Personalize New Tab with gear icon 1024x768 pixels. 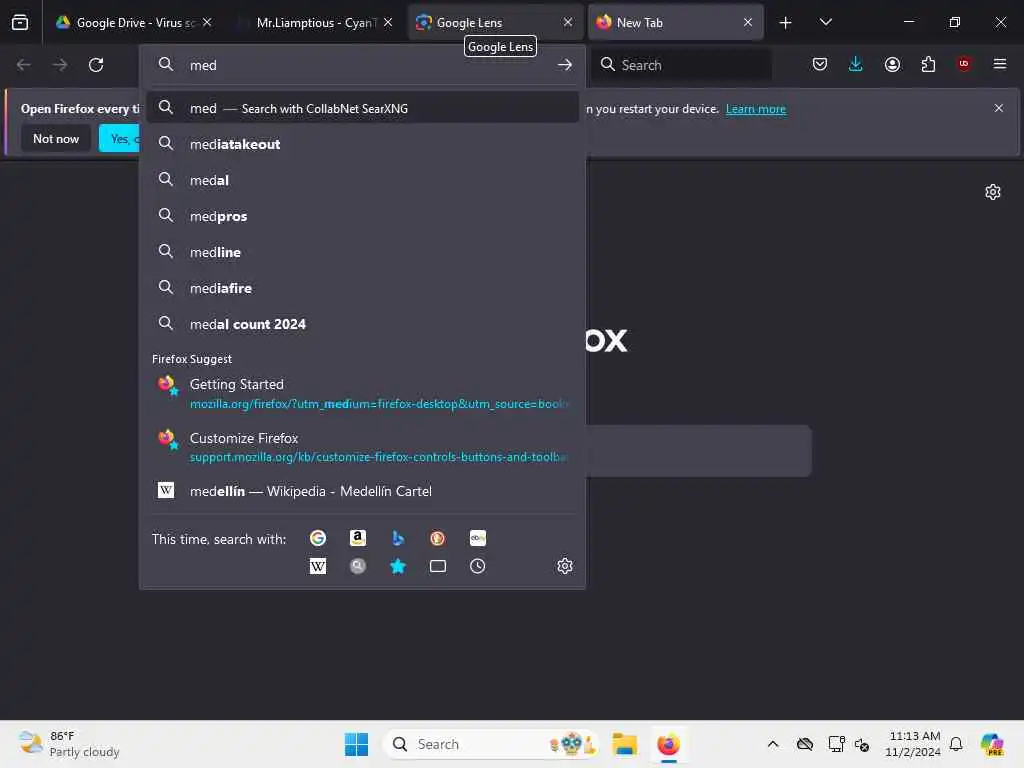tap(993, 192)
